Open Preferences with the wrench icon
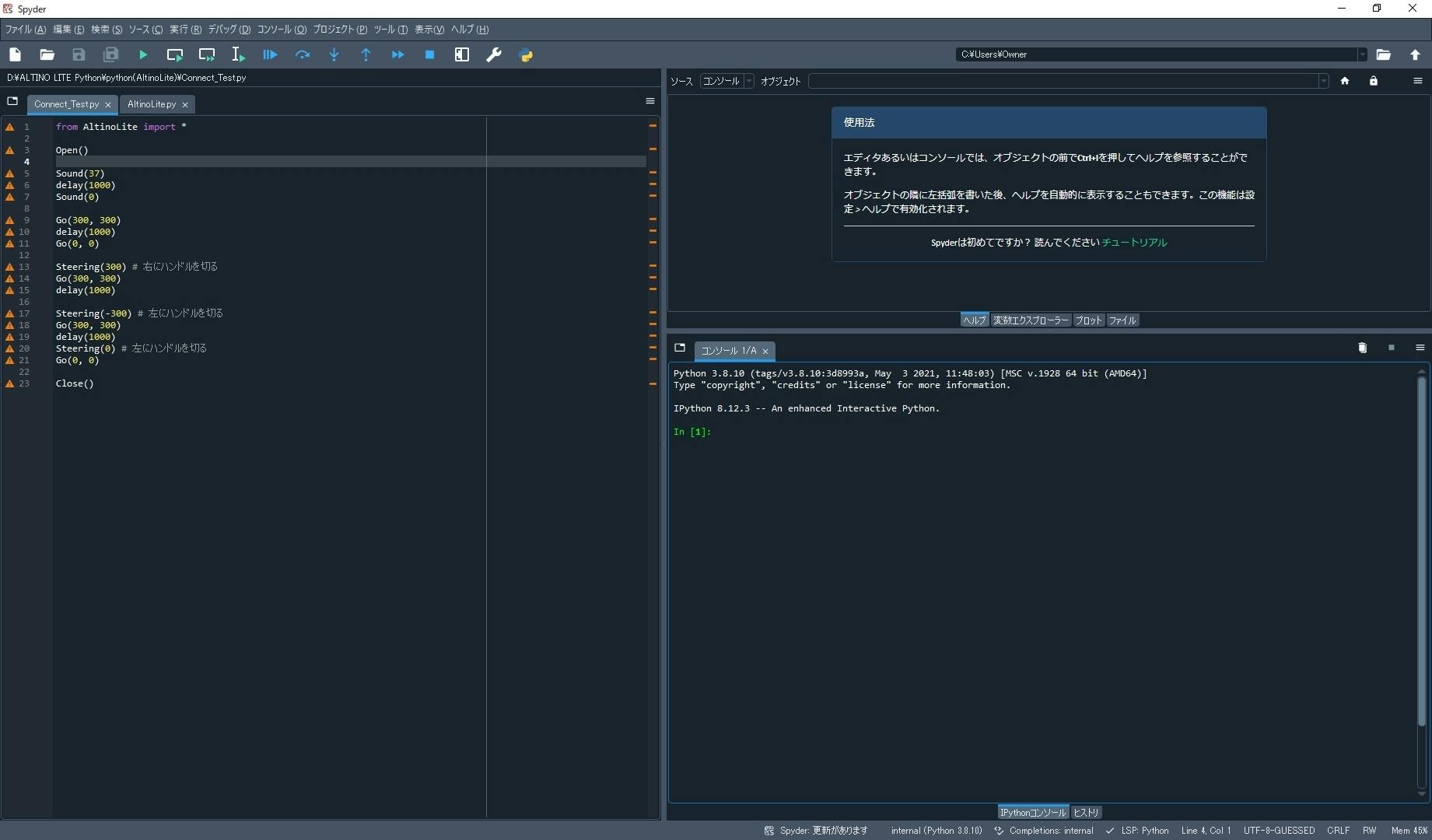This screenshot has width=1432, height=840. pyautogui.click(x=494, y=54)
